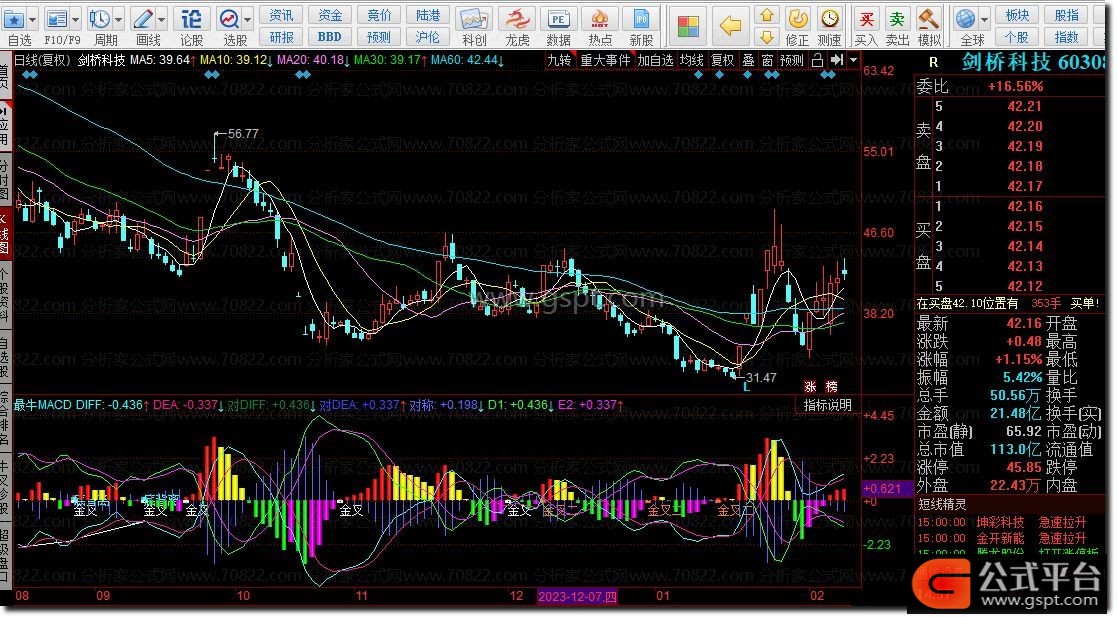The height and width of the screenshot is (617, 1117).
Task: Select the 2023-12-07 date marker on timeline
Action: coord(578,596)
